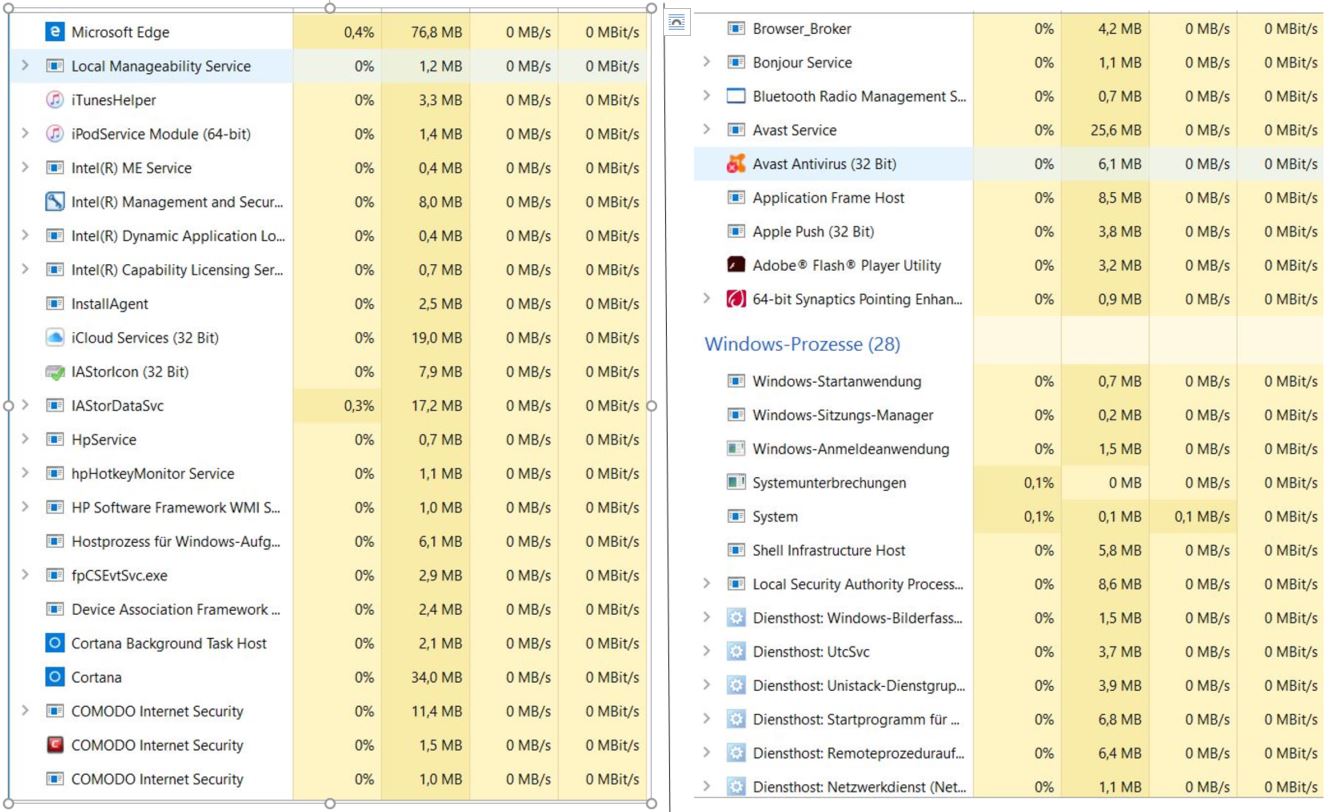Click the 0,1 MB/s disk value for System
1331x812 pixels.
pyautogui.click(x=1201, y=517)
